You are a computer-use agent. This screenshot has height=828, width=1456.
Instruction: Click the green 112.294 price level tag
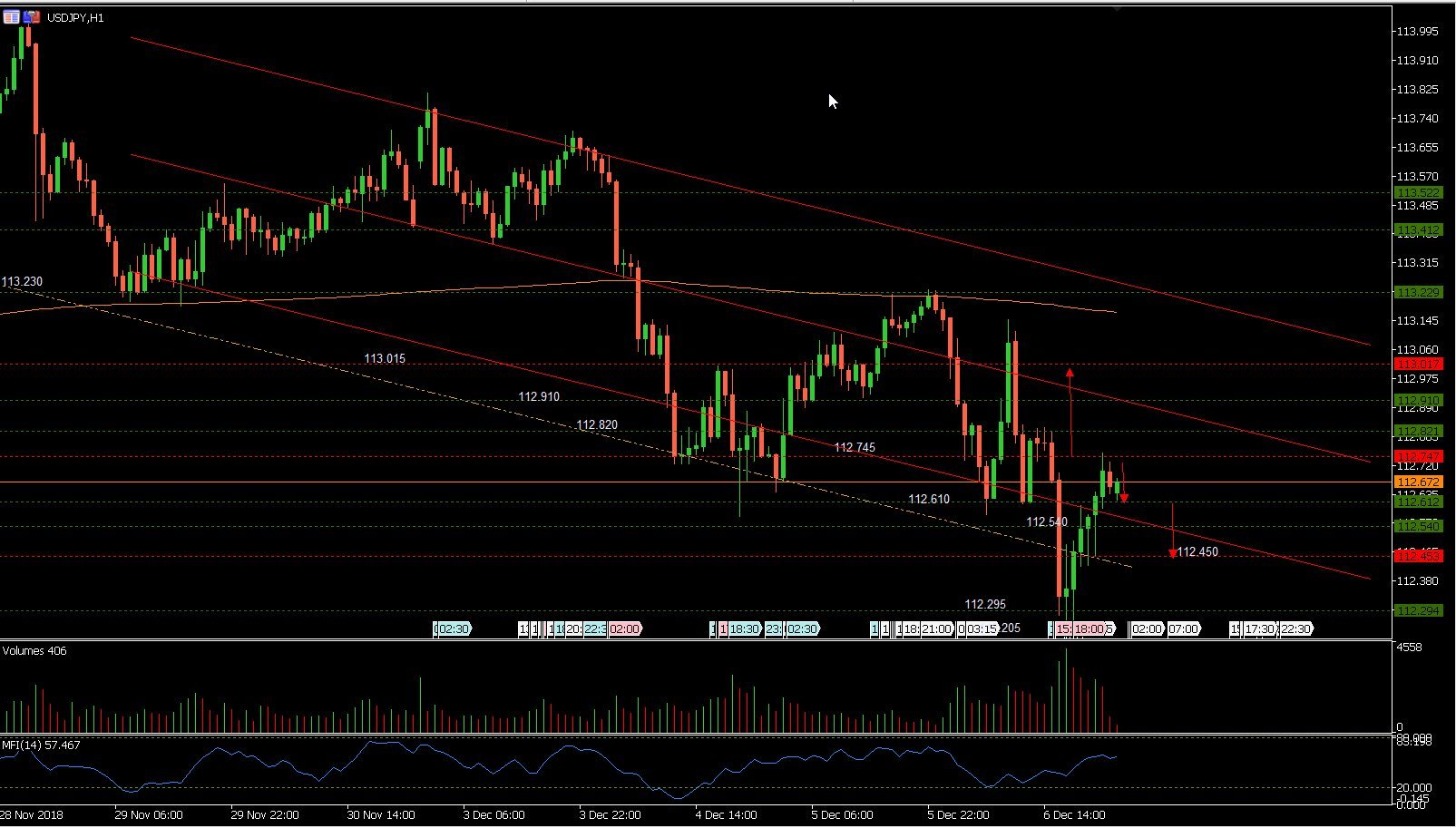[x=1418, y=611]
